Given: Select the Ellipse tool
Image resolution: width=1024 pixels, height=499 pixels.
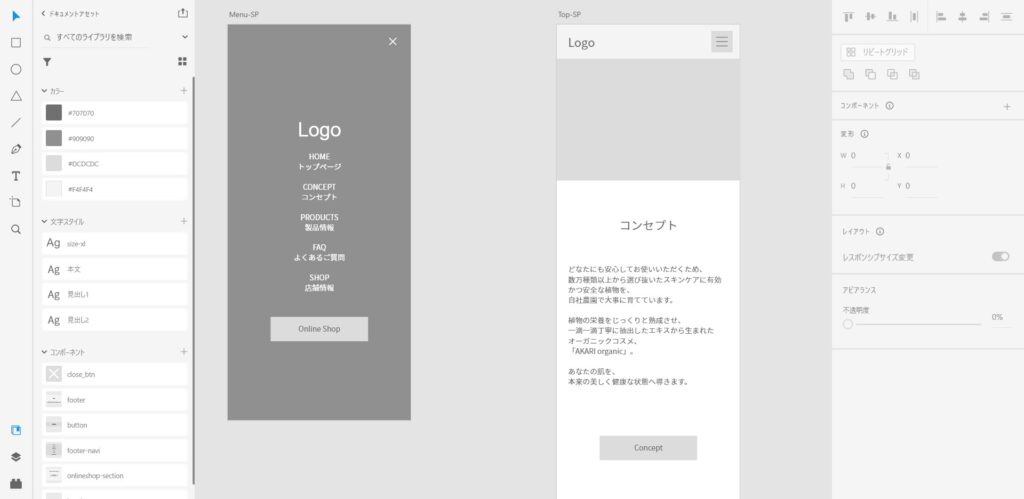Looking at the screenshot, I should (16, 69).
